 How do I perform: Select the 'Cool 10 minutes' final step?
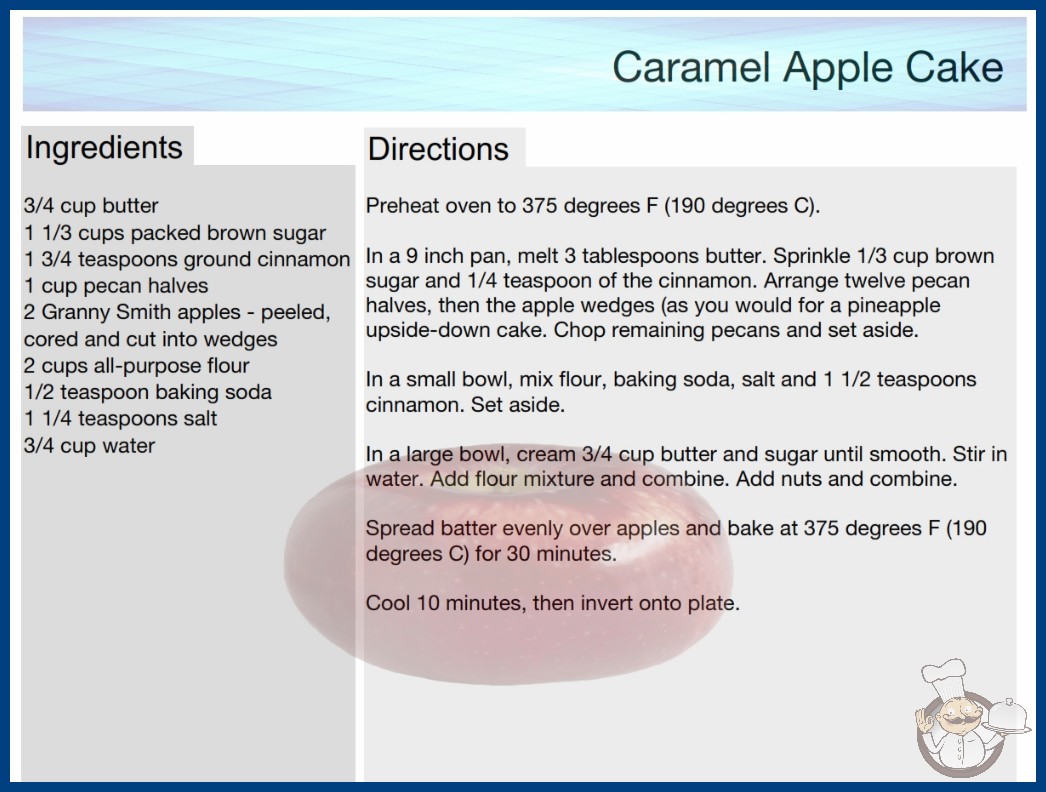(552, 603)
